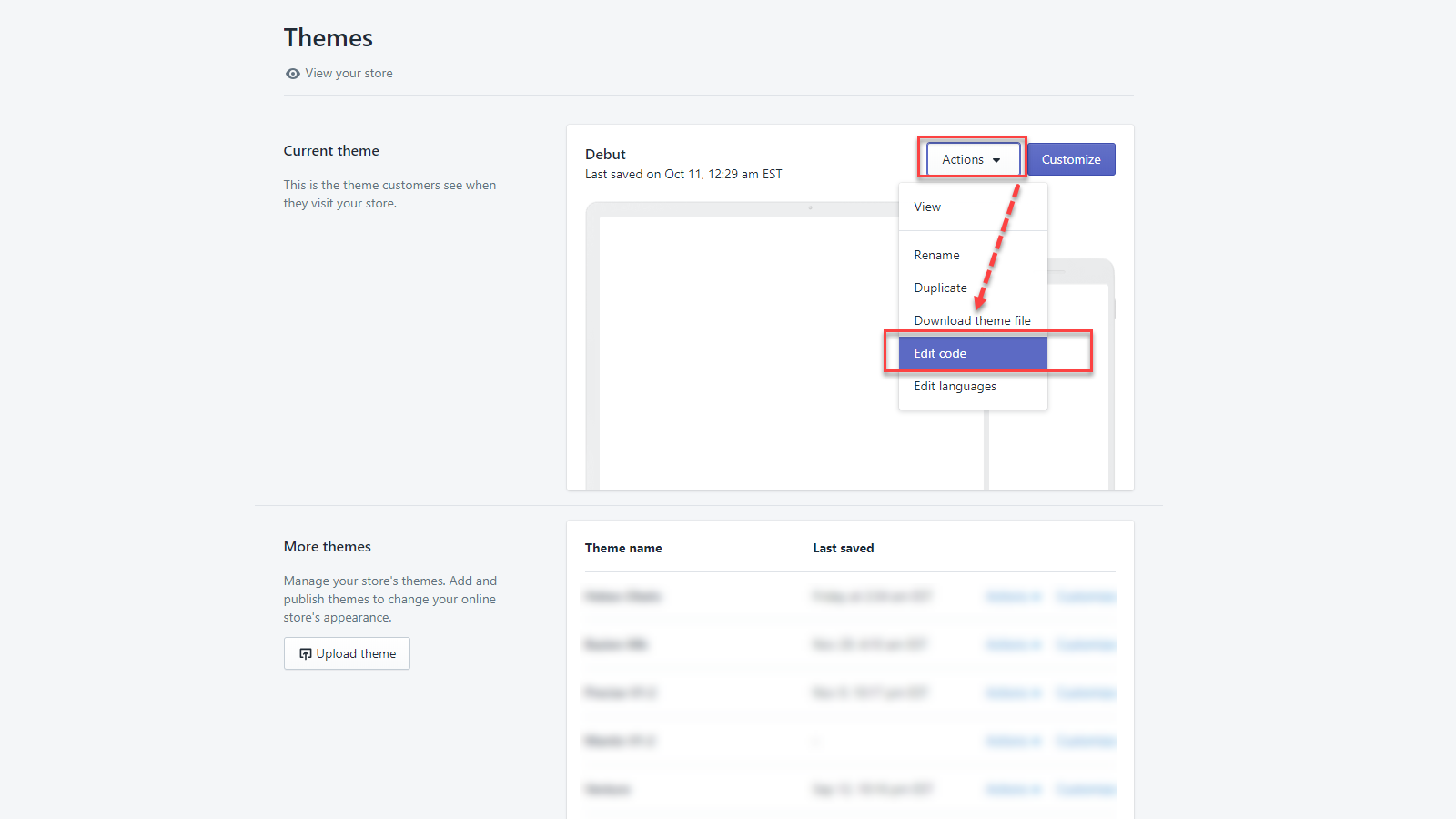Image resolution: width=1456 pixels, height=819 pixels.
Task: Choose View from the Actions menu
Action: tap(926, 207)
